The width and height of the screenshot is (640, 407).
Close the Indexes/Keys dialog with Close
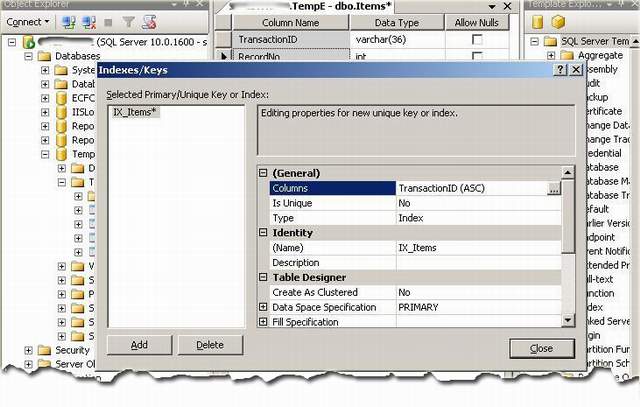(x=541, y=348)
